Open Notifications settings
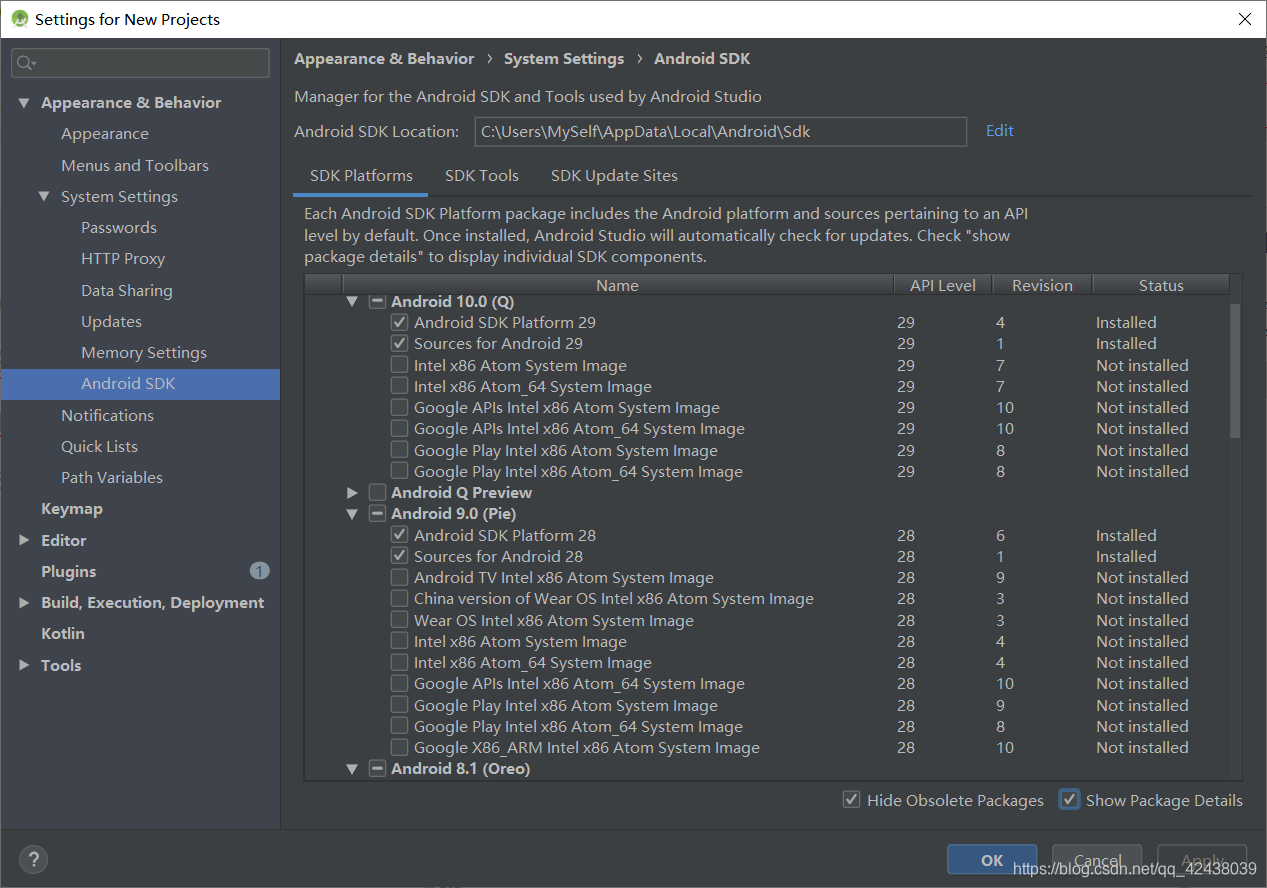The width and height of the screenshot is (1267, 888). [107, 415]
